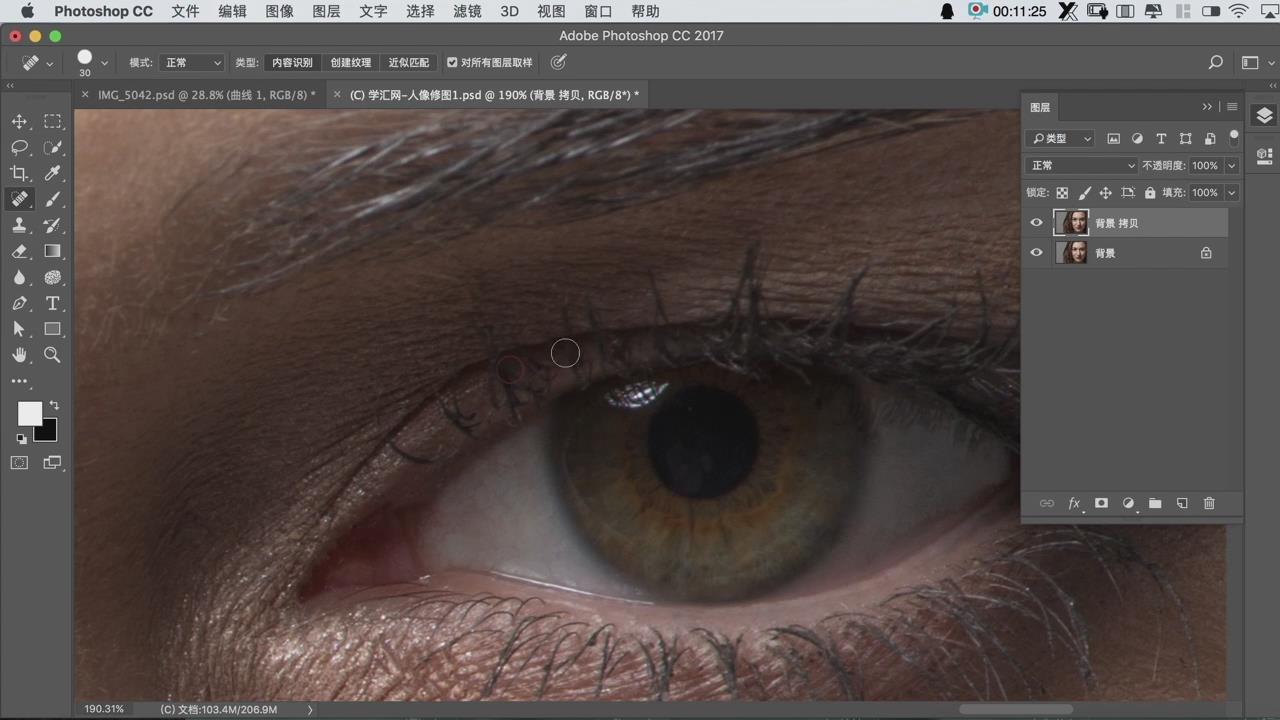Select the Move tool
This screenshot has width=1280, height=720.
tap(19, 121)
